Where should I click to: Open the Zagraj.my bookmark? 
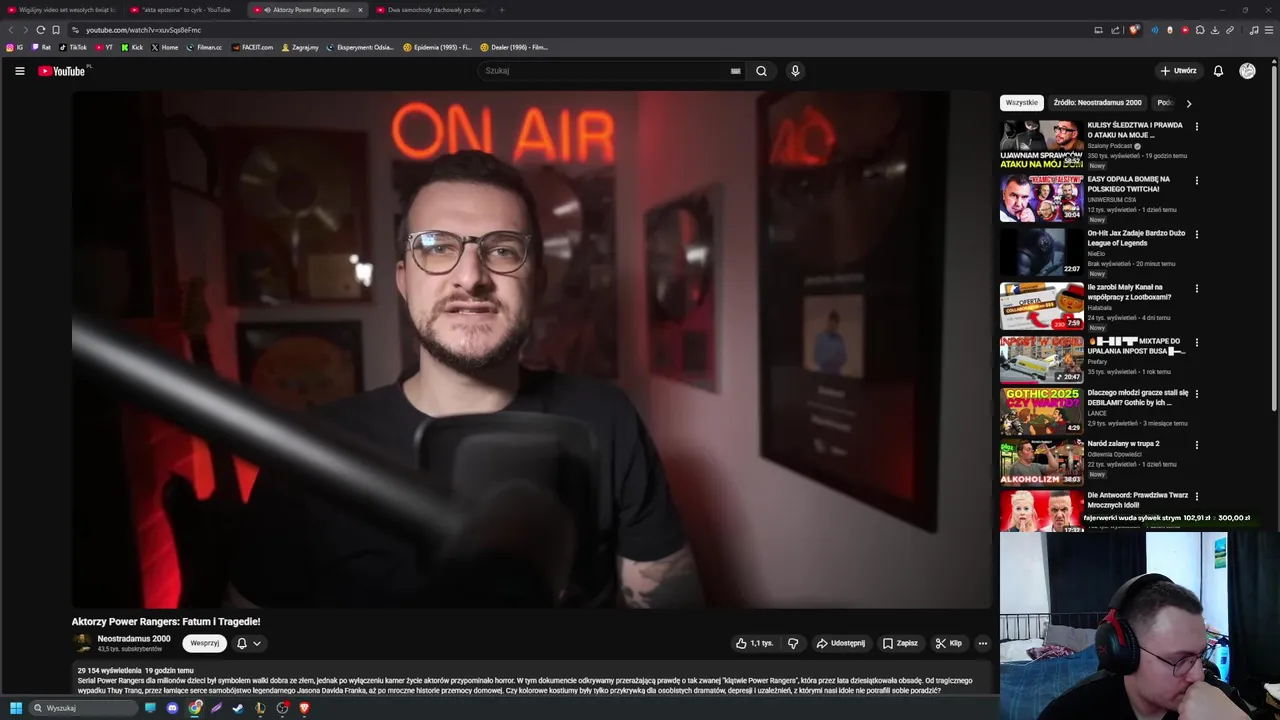click(x=300, y=47)
